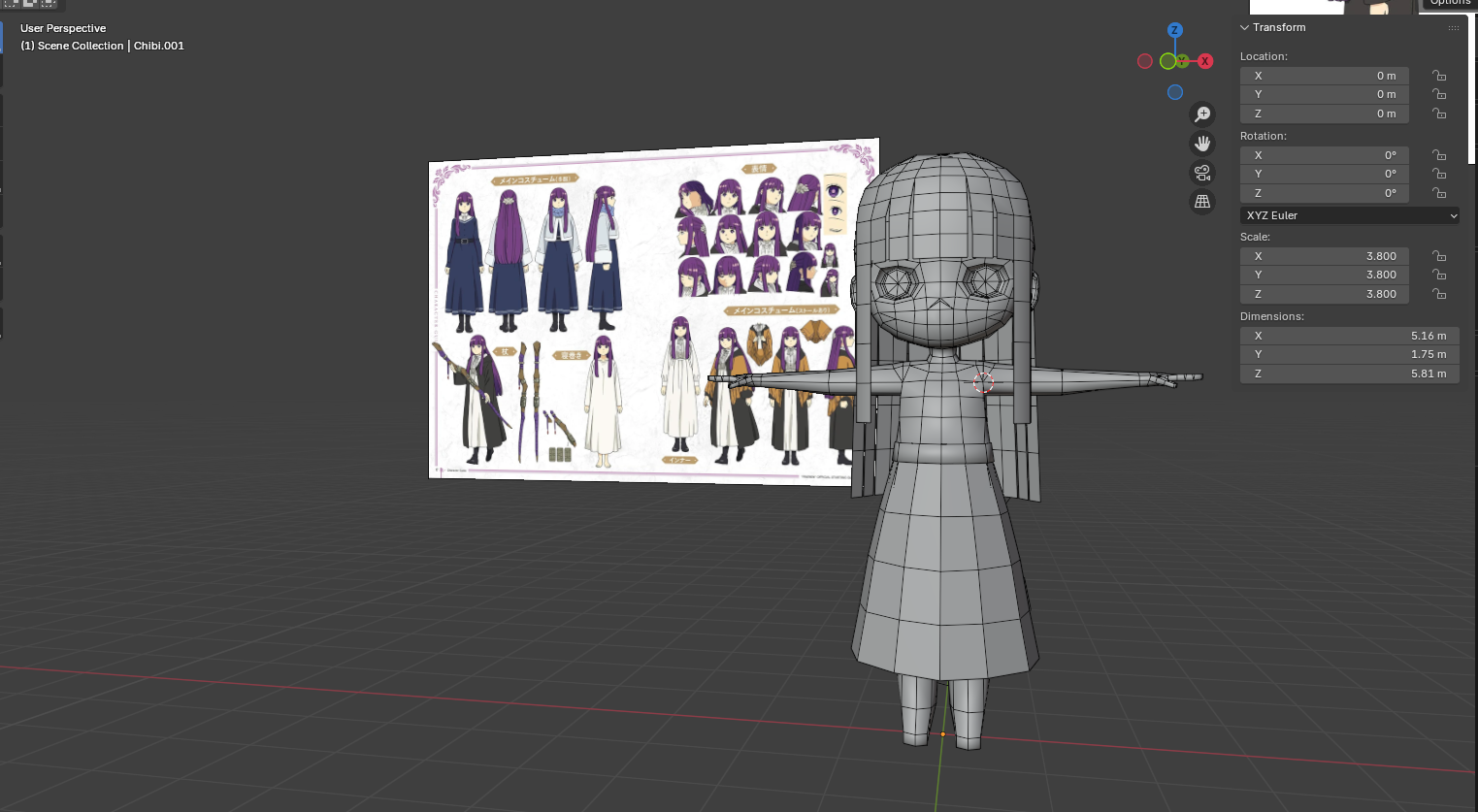Collapse the Transform panel
The height and width of the screenshot is (812, 1478).
[x=1245, y=28]
